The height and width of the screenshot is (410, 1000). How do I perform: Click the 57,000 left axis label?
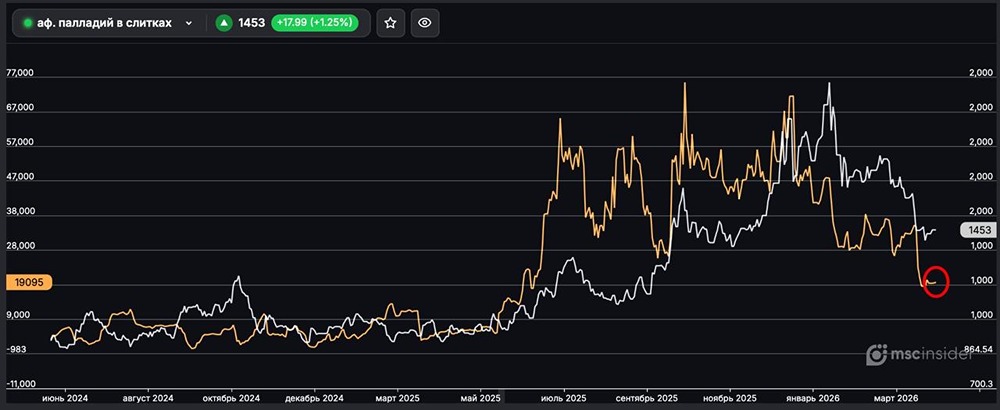tap(20, 142)
